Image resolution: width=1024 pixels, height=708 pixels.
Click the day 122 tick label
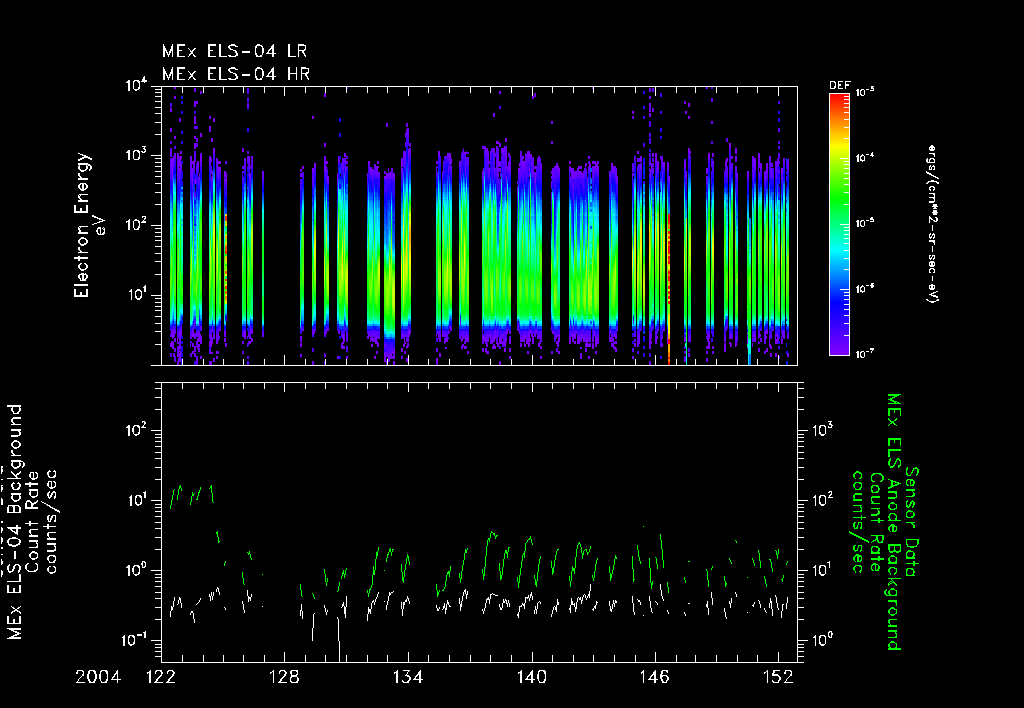(161, 677)
